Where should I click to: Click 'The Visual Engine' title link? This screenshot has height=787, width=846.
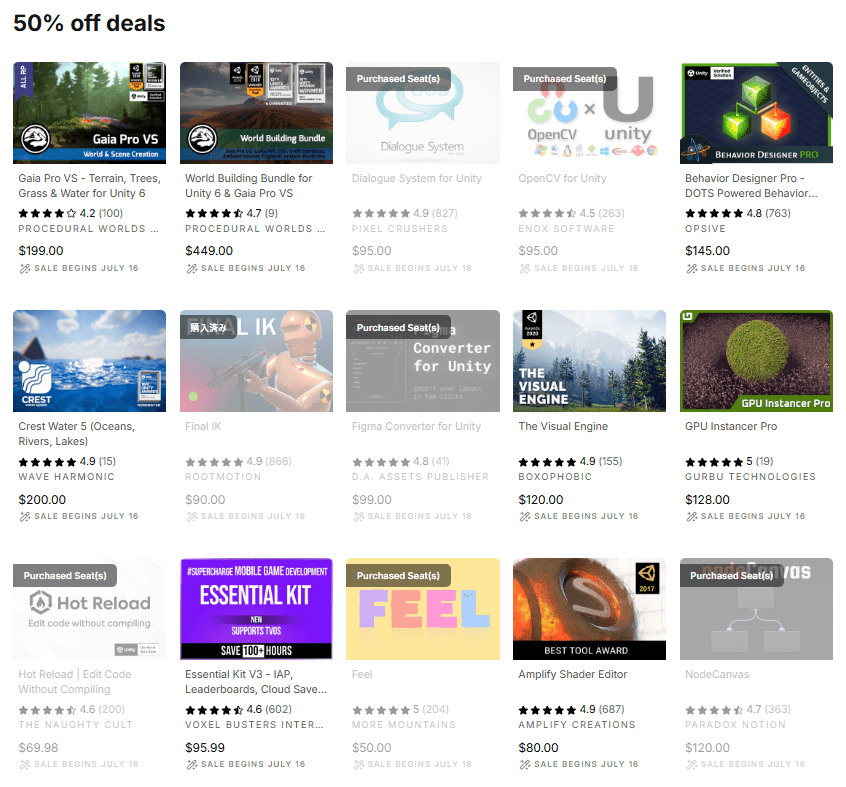pos(563,427)
